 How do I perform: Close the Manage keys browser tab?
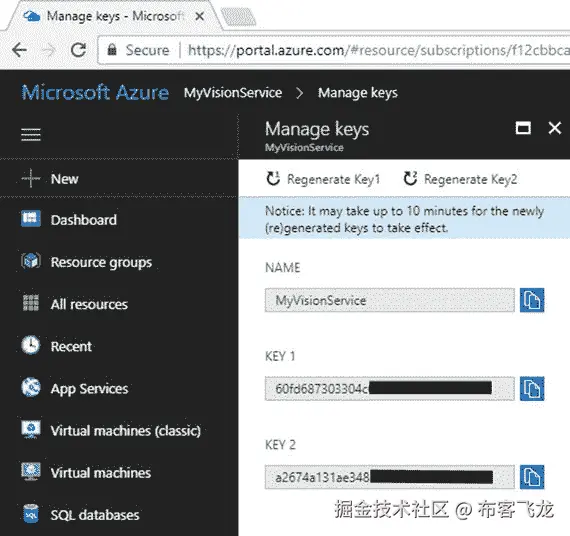coord(200,16)
